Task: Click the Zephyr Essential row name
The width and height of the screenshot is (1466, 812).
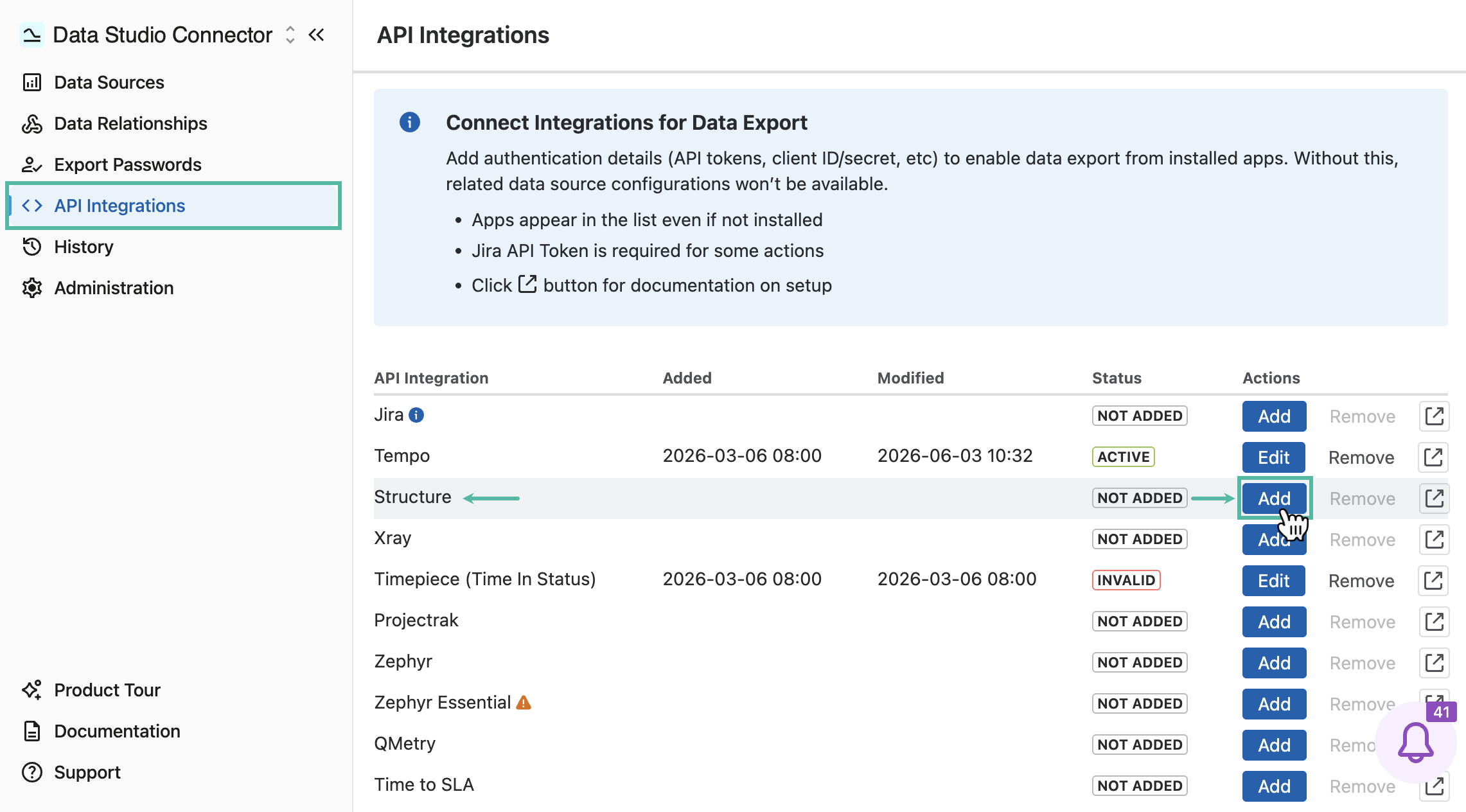Action: [x=443, y=702]
